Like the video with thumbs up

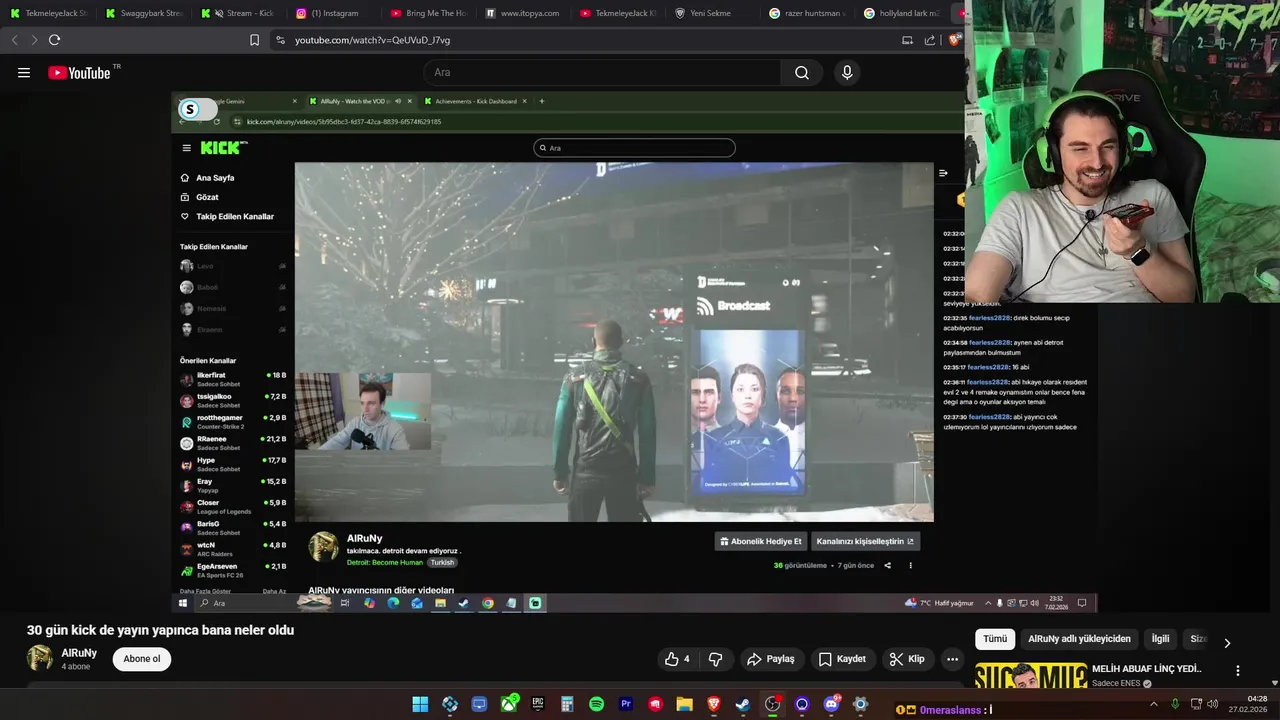coord(678,659)
